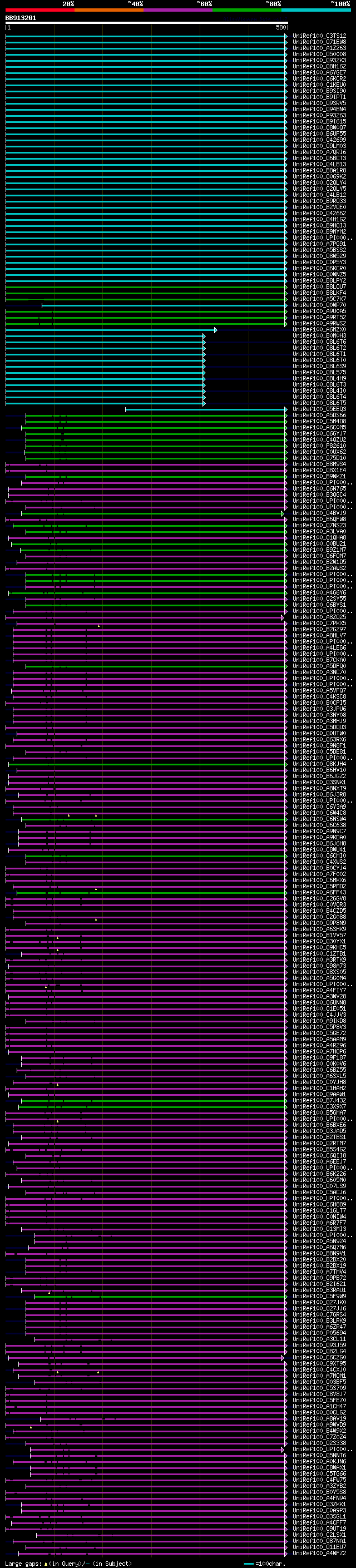This screenshot has width=356, height=1568.
Task: Click the green ~80% identity legend segment
Action: (247, 10)
